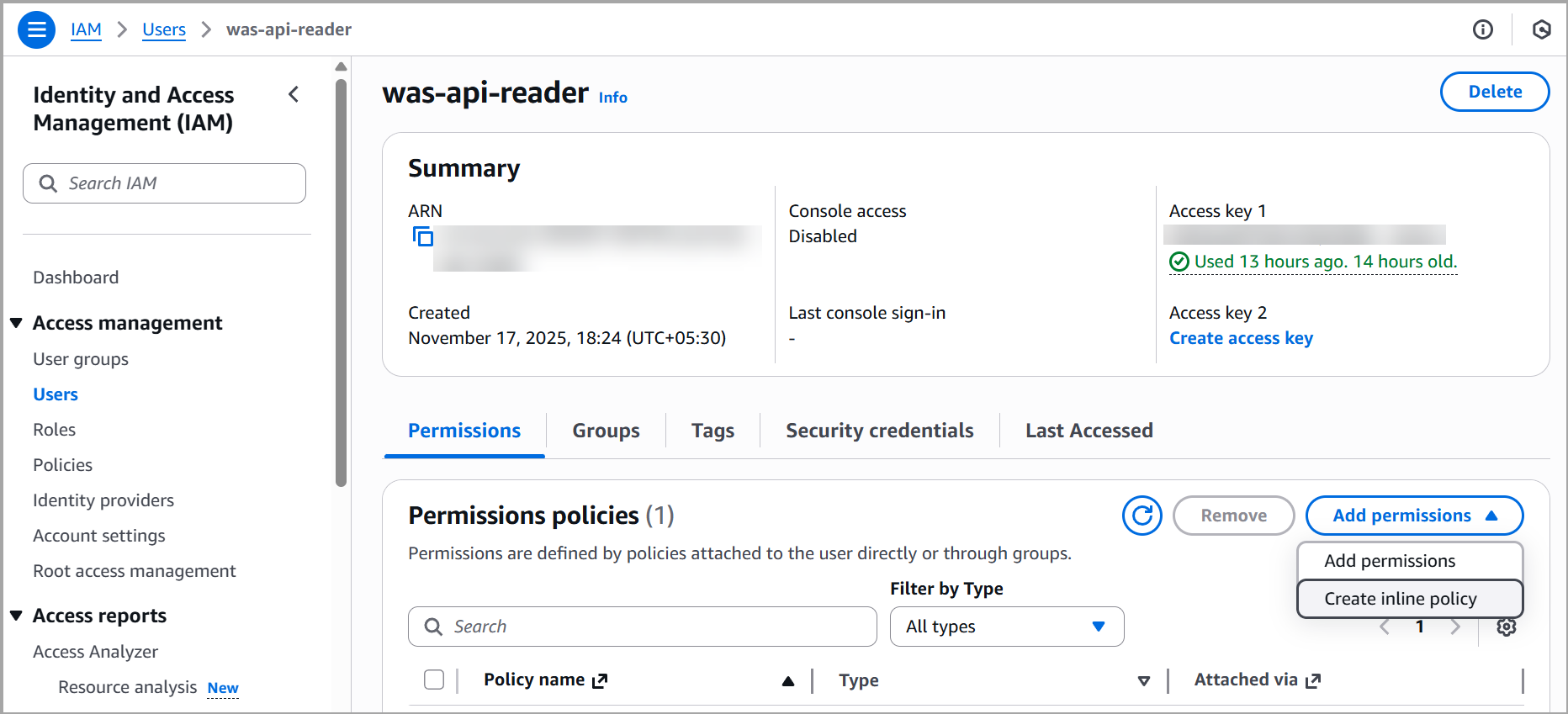This screenshot has width=1568, height=714.
Task: Refresh the permissions policies list
Action: pyautogui.click(x=1142, y=516)
